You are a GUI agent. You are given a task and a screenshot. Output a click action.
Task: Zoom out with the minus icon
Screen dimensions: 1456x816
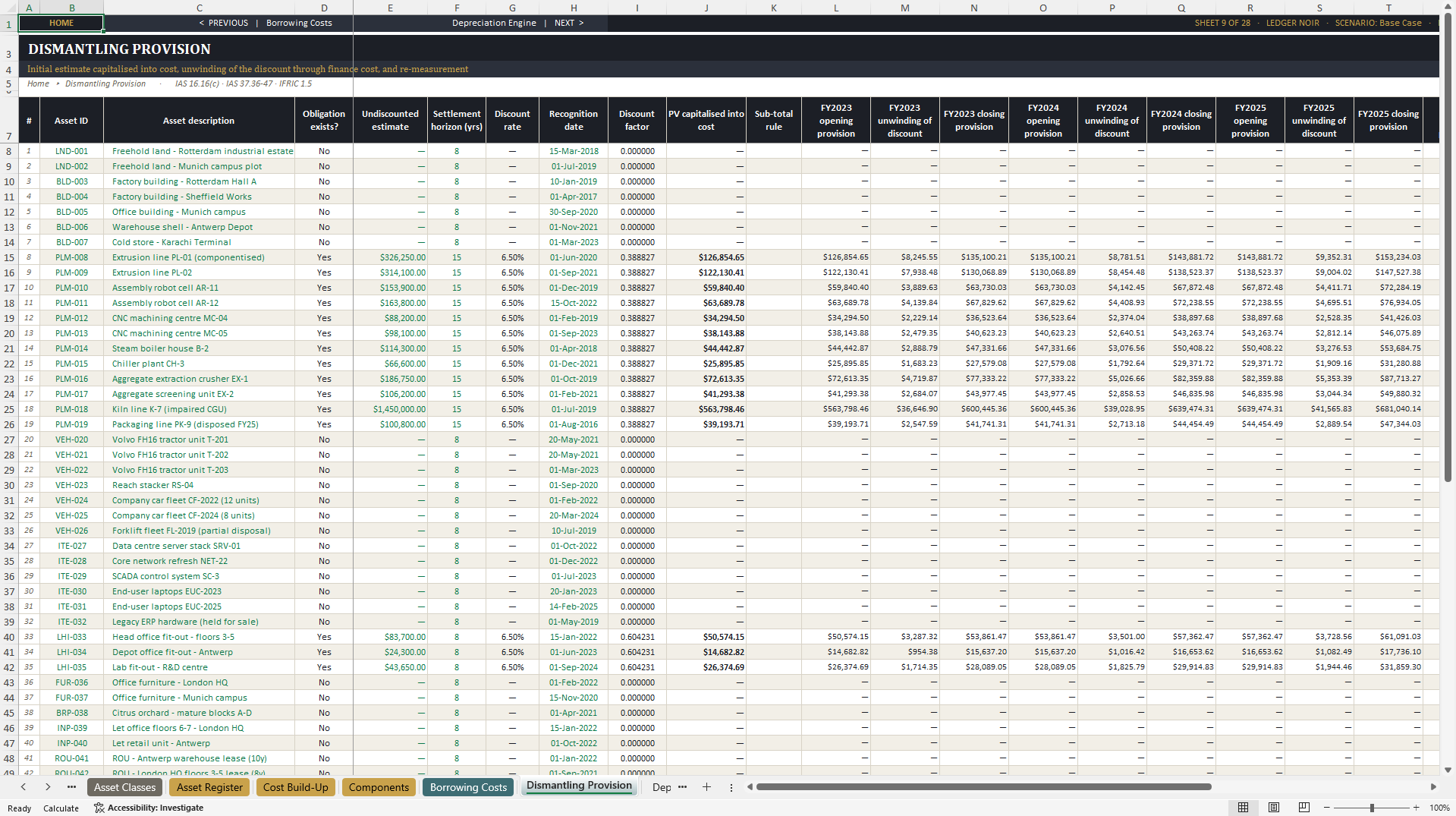coord(1327,808)
